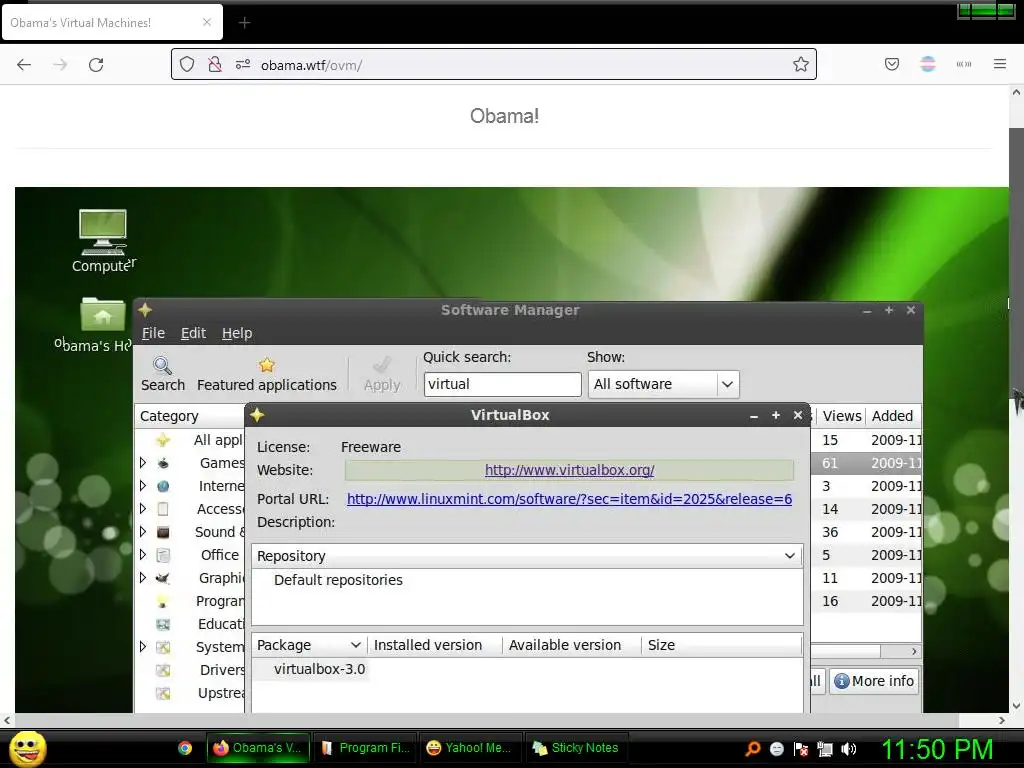The width and height of the screenshot is (1024, 768).
Task: Click the Added column header
Action: click(893, 416)
